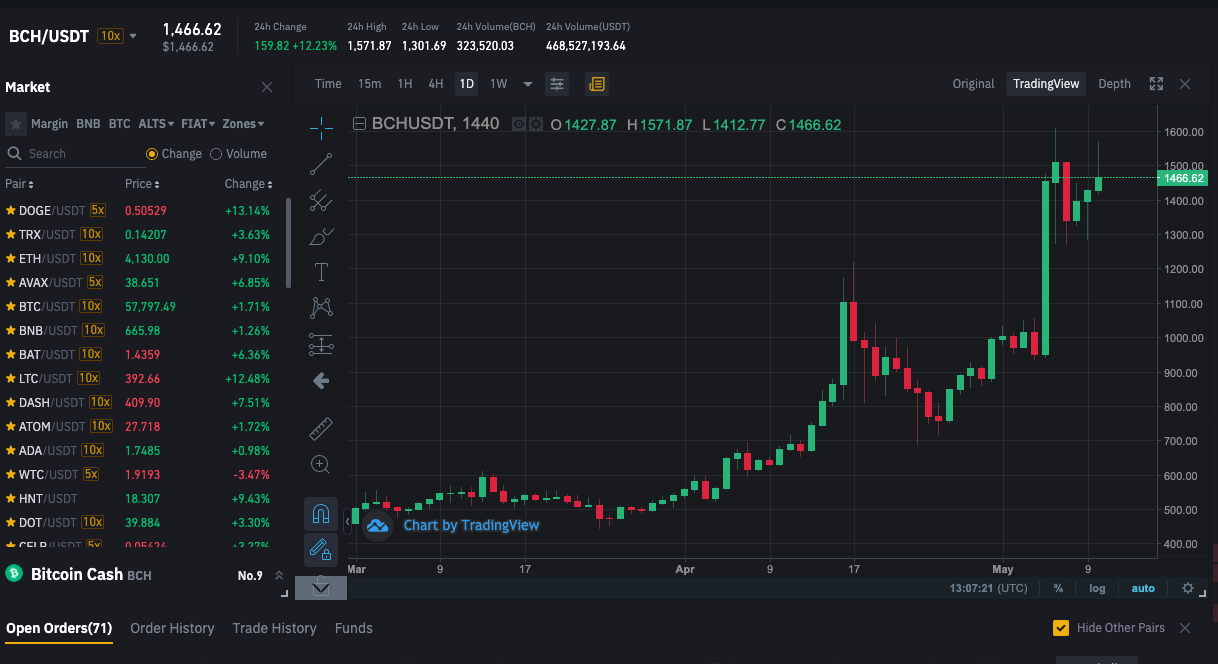Set chart interval to 1W
Viewport: 1218px width, 664px height.
[x=498, y=84]
